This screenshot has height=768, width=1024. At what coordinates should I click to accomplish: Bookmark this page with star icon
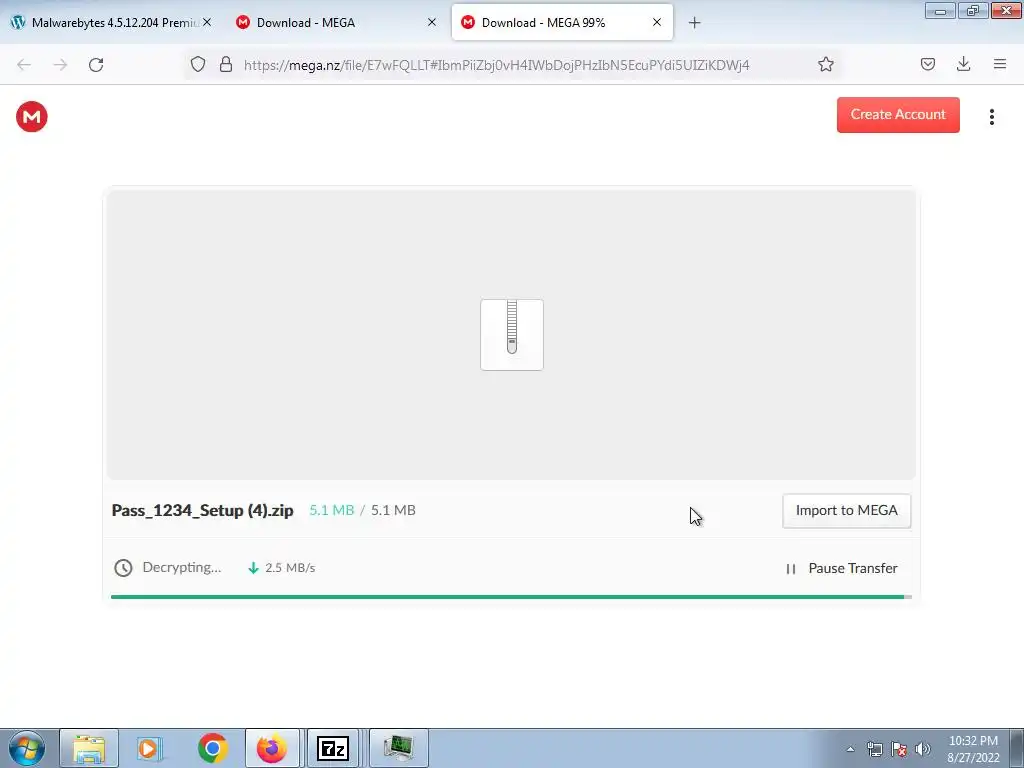(x=825, y=64)
